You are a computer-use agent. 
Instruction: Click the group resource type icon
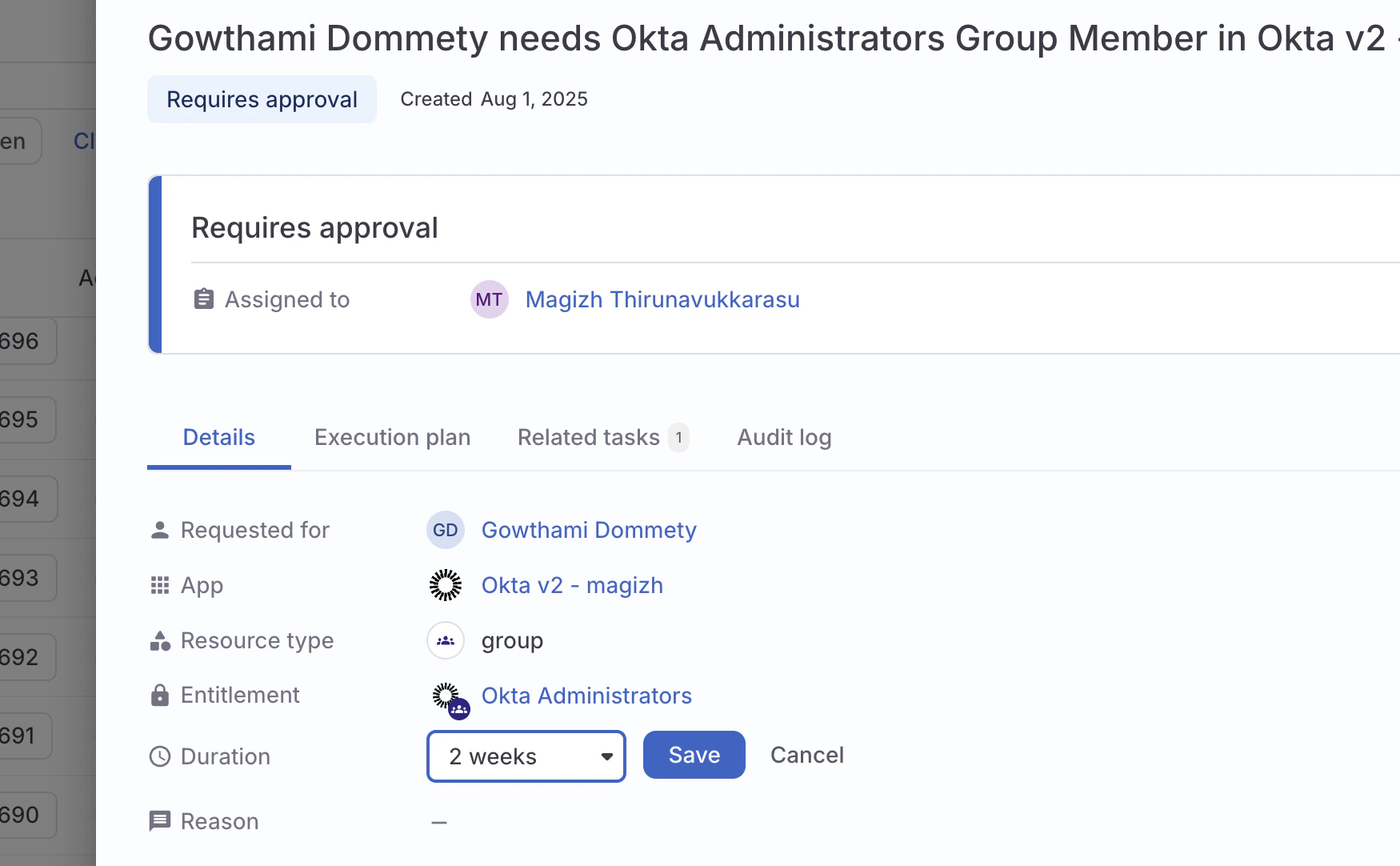[x=445, y=640]
